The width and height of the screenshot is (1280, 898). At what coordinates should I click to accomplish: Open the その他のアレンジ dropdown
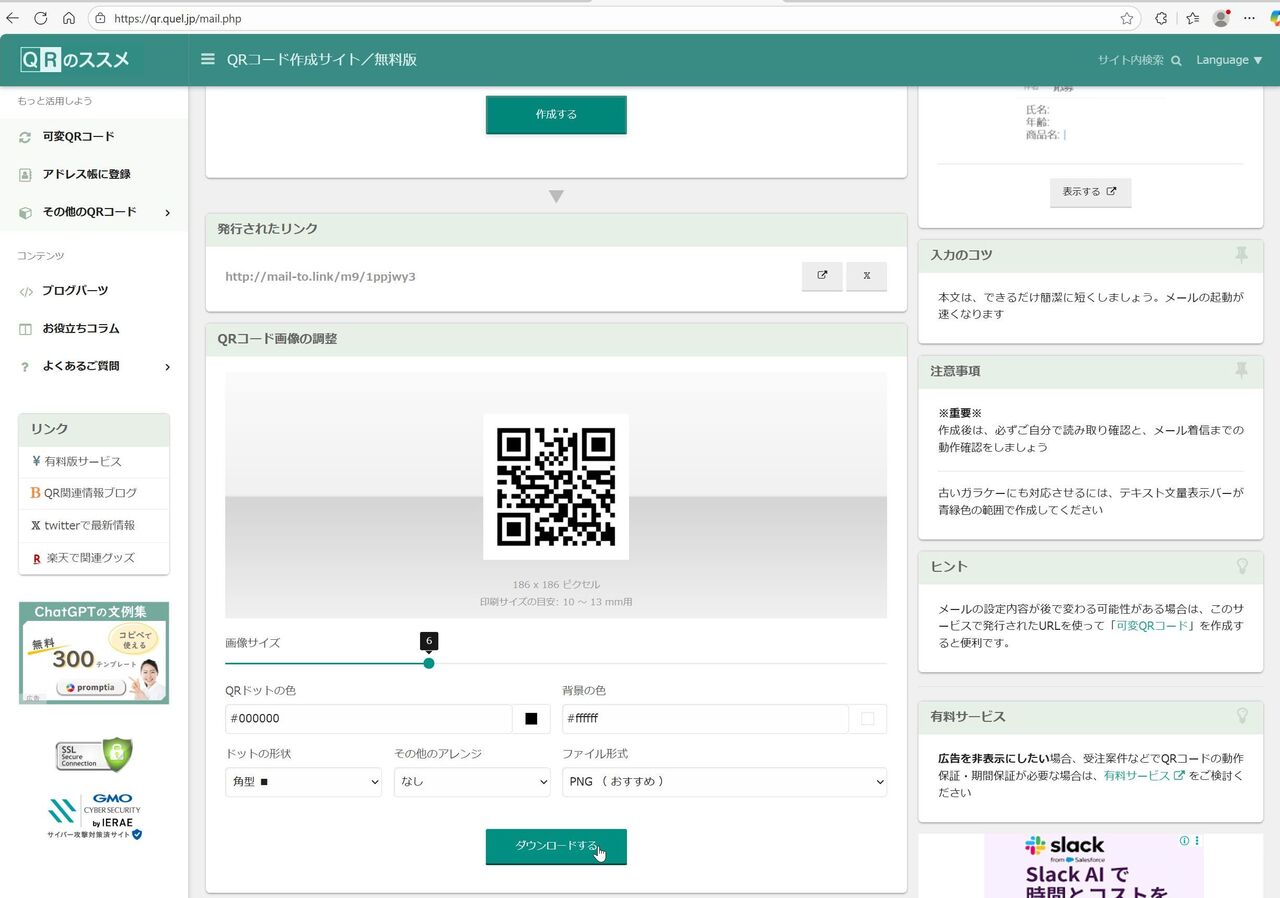pos(472,782)
